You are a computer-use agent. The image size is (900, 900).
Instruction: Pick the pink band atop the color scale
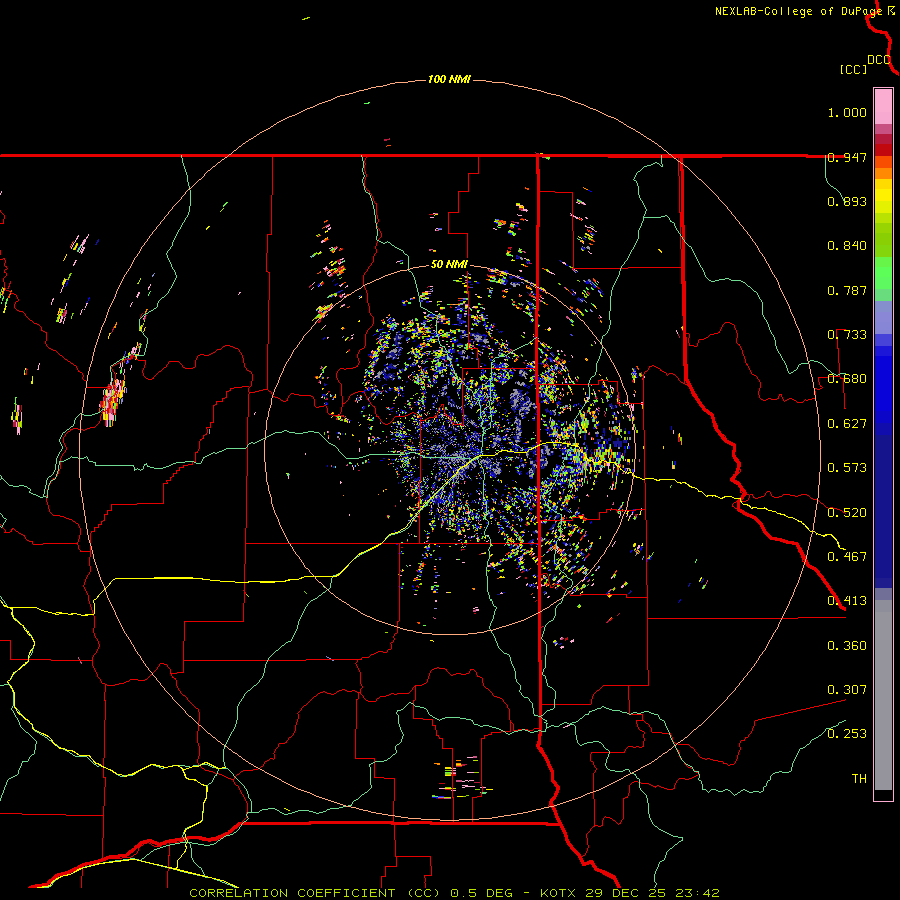(883, 106)
